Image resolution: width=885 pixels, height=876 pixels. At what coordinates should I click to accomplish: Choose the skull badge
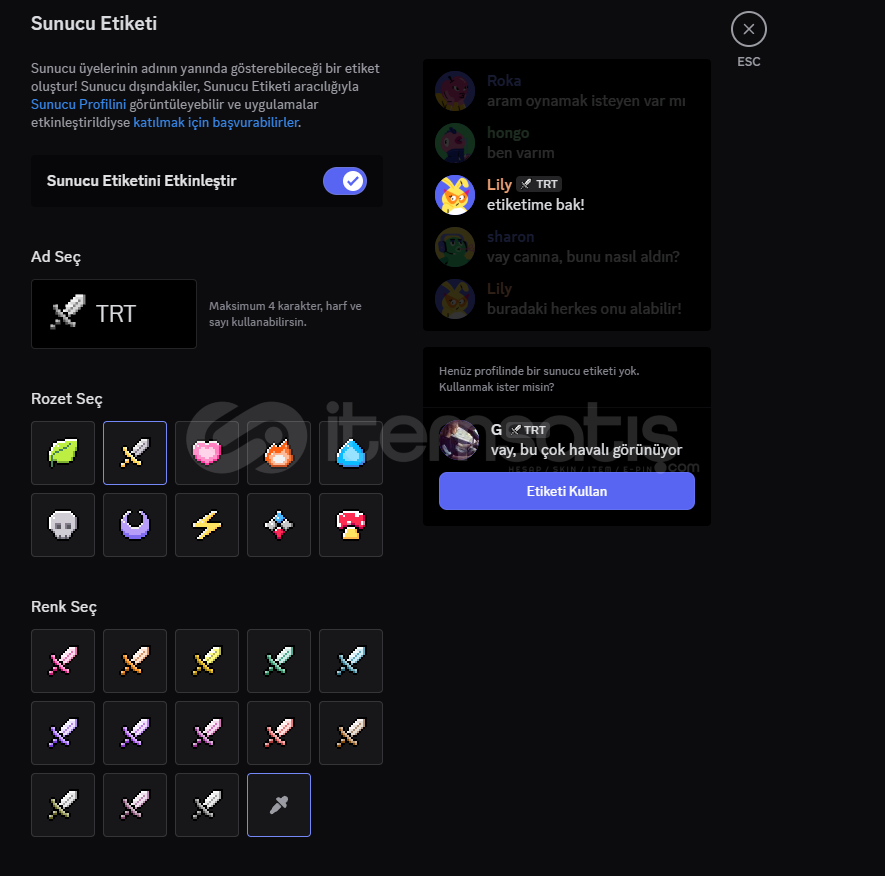(63, 525)
